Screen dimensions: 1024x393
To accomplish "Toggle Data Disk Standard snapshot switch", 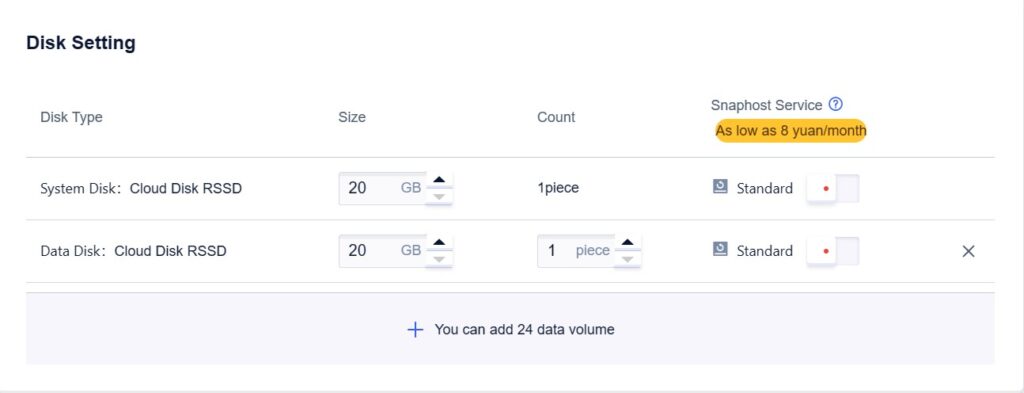I will tap(833, 251).
